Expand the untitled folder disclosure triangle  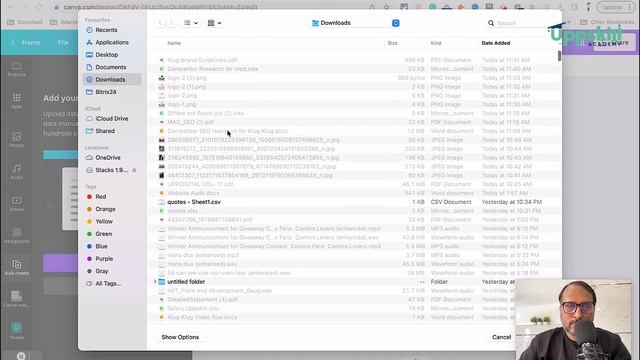(x=155, y=282)
